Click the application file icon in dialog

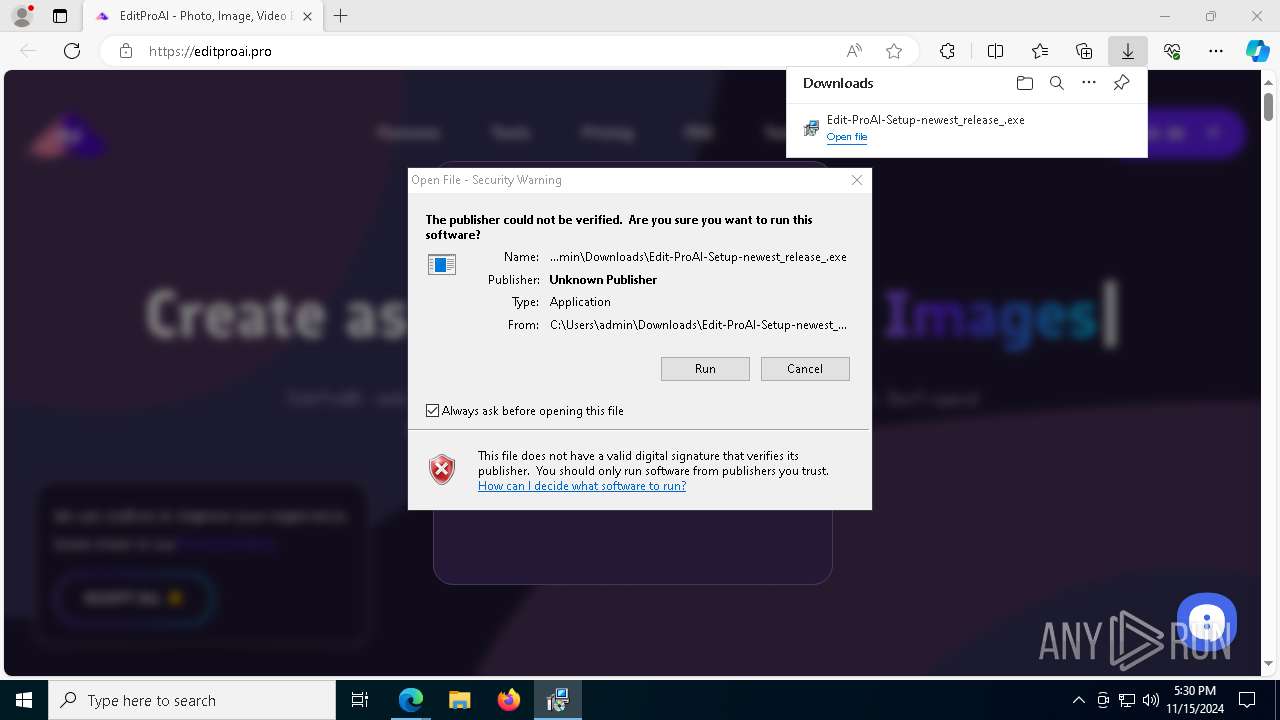coord(441,264)
